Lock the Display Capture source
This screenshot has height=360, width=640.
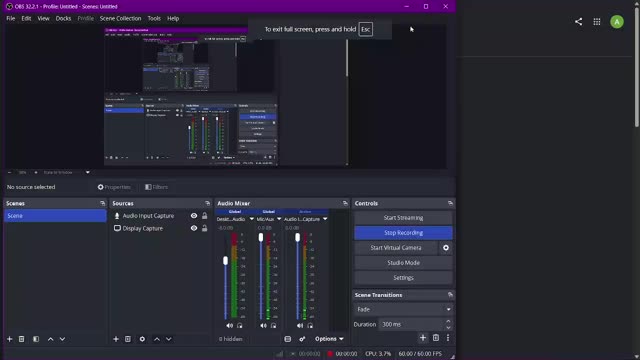(x=204, y=228)
